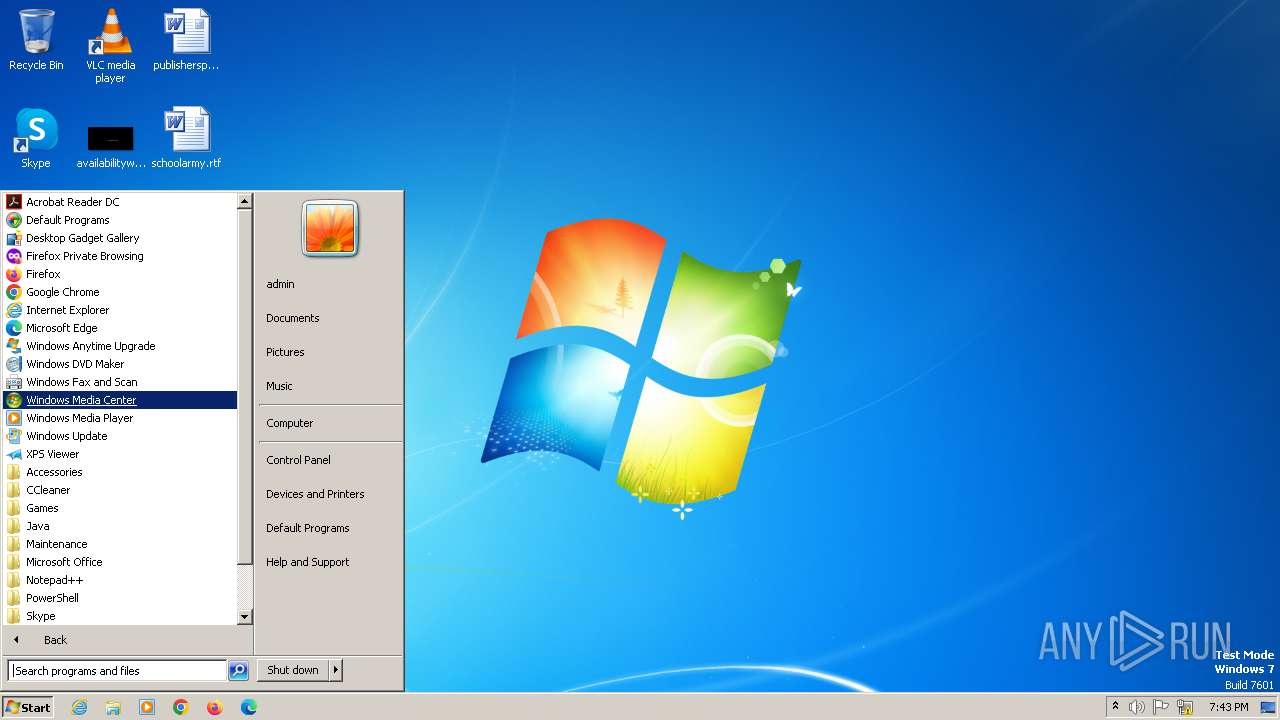Screen dimensions: 1280x720
Task: Click the Desktop Gadget Gallery icon
Action: pyautogui.click(x=14, y=238)
